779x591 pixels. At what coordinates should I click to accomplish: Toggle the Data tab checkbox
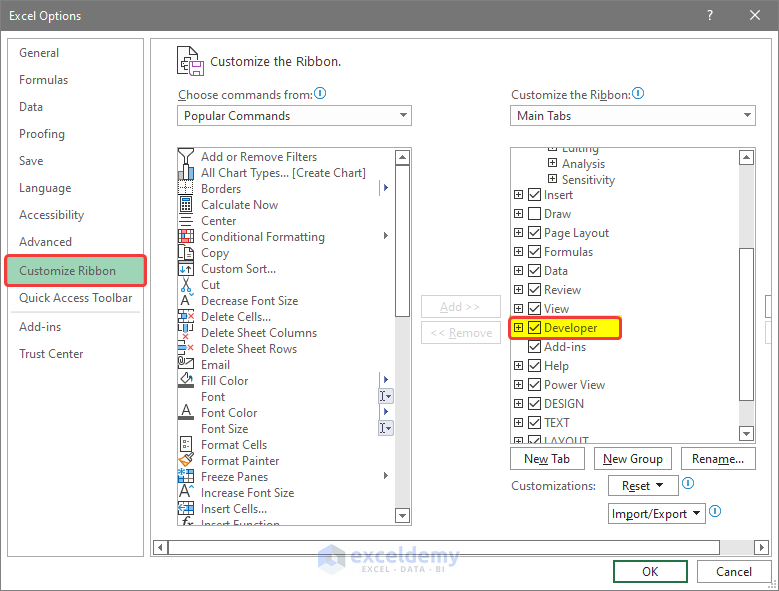pos(535,271)
